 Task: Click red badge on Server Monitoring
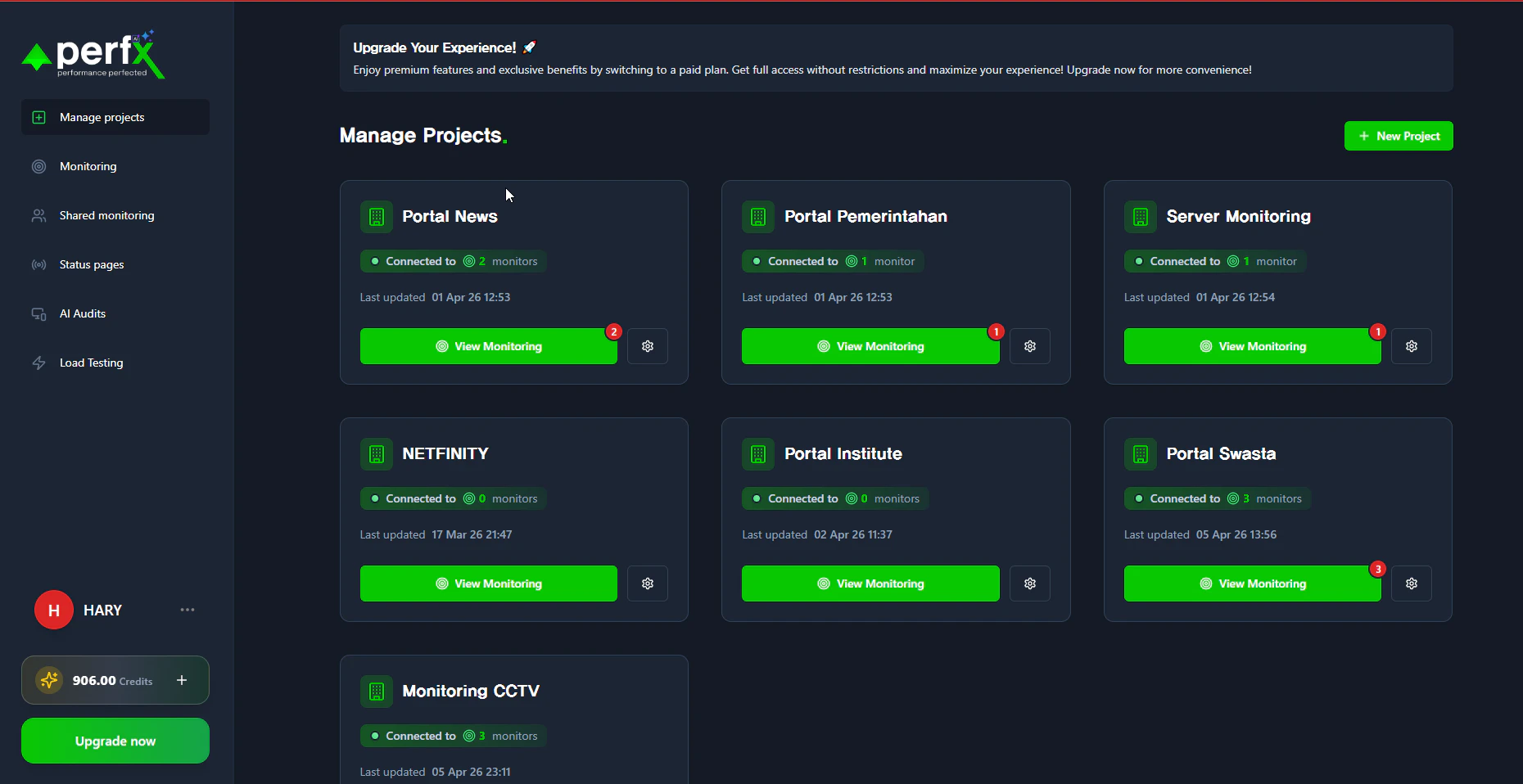[x=1378, y=331]
